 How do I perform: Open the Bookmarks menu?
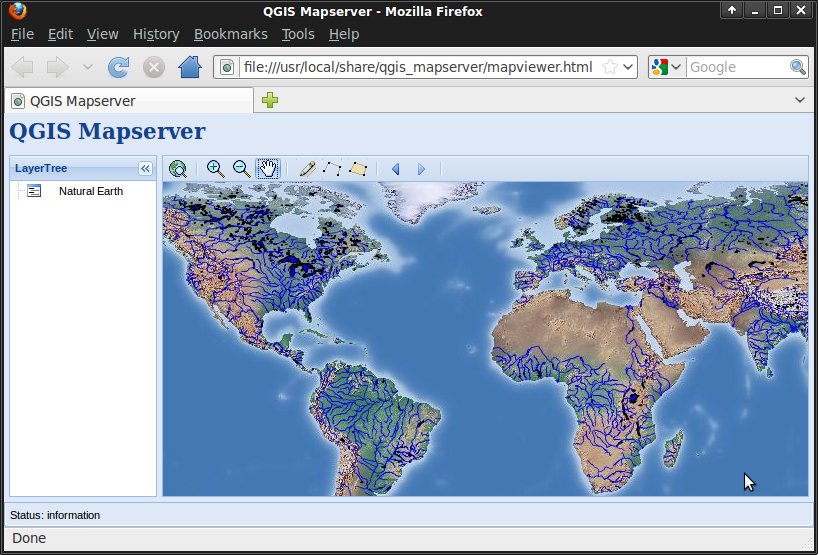click(231, 34)
